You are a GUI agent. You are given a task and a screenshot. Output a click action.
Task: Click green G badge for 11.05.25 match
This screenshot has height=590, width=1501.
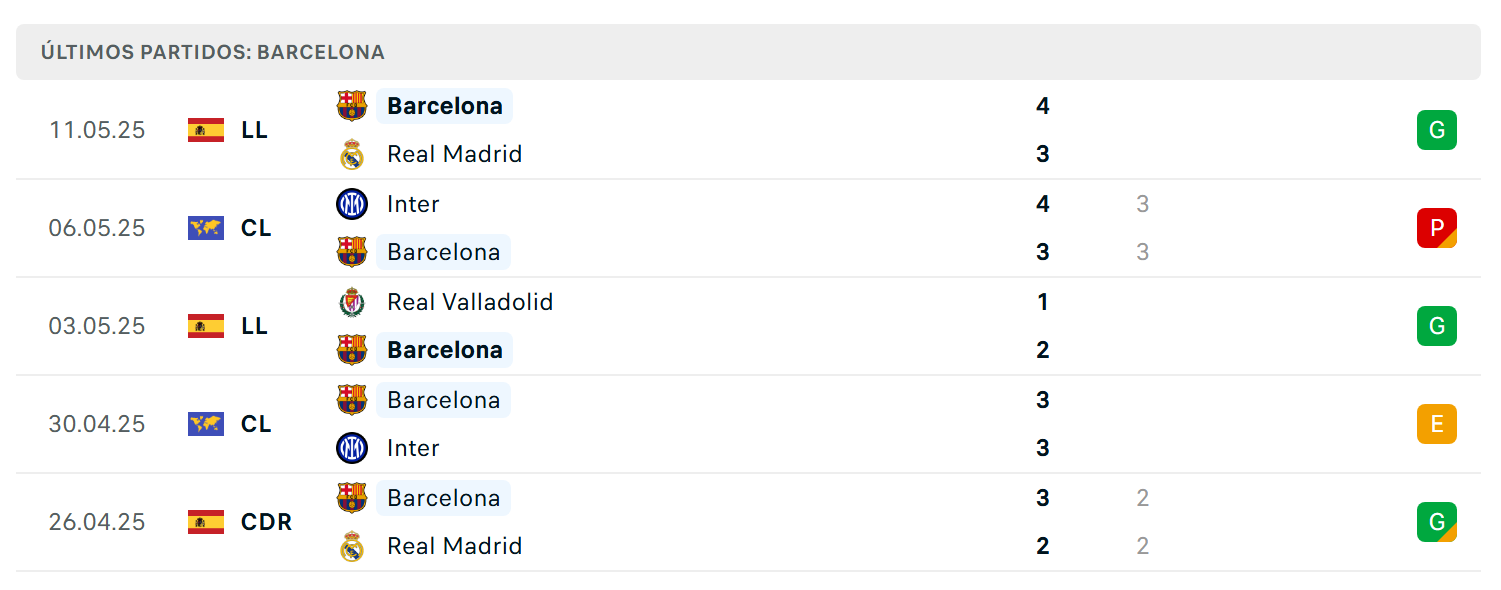(1437, 130)
